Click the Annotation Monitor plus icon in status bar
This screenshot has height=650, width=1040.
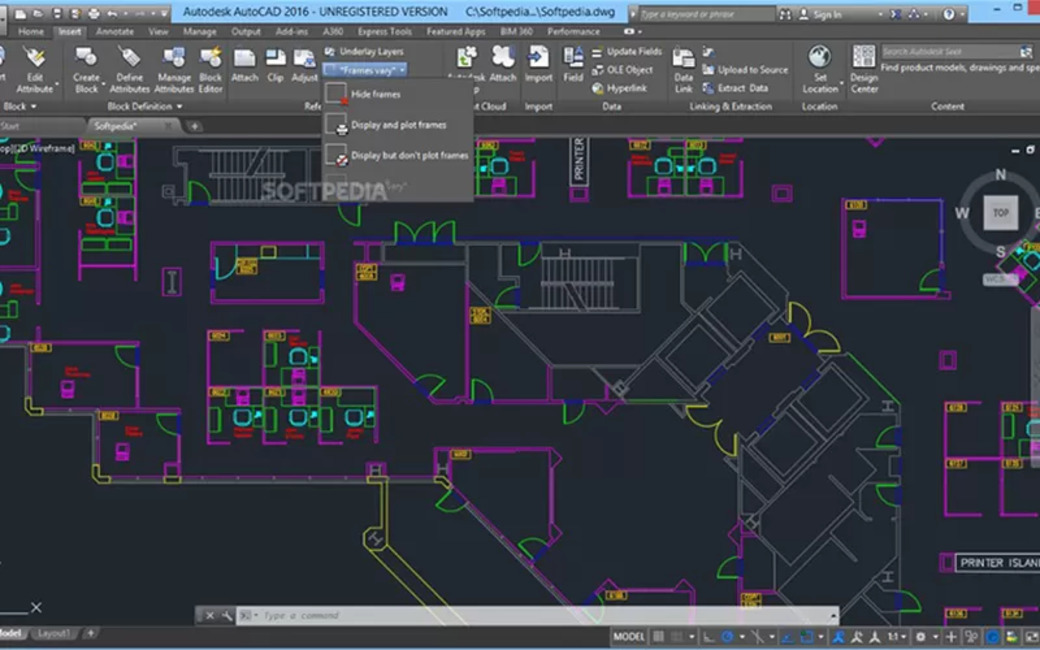(x=950, y=637)
